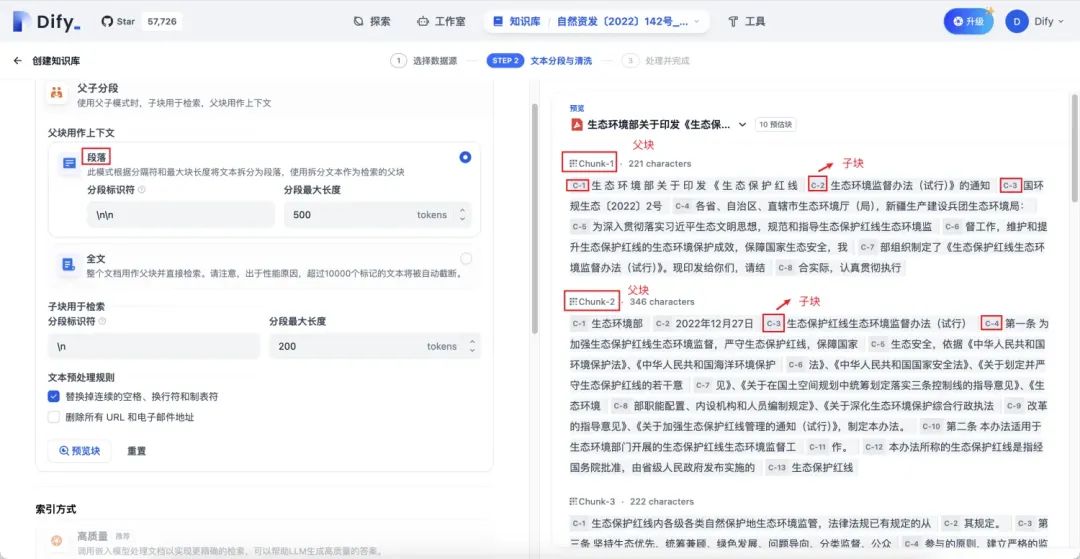Viewport: 1080px width, 559px height.
Task: Adjust the stepper on the 500 tokens field
Action: coord(462,215)
